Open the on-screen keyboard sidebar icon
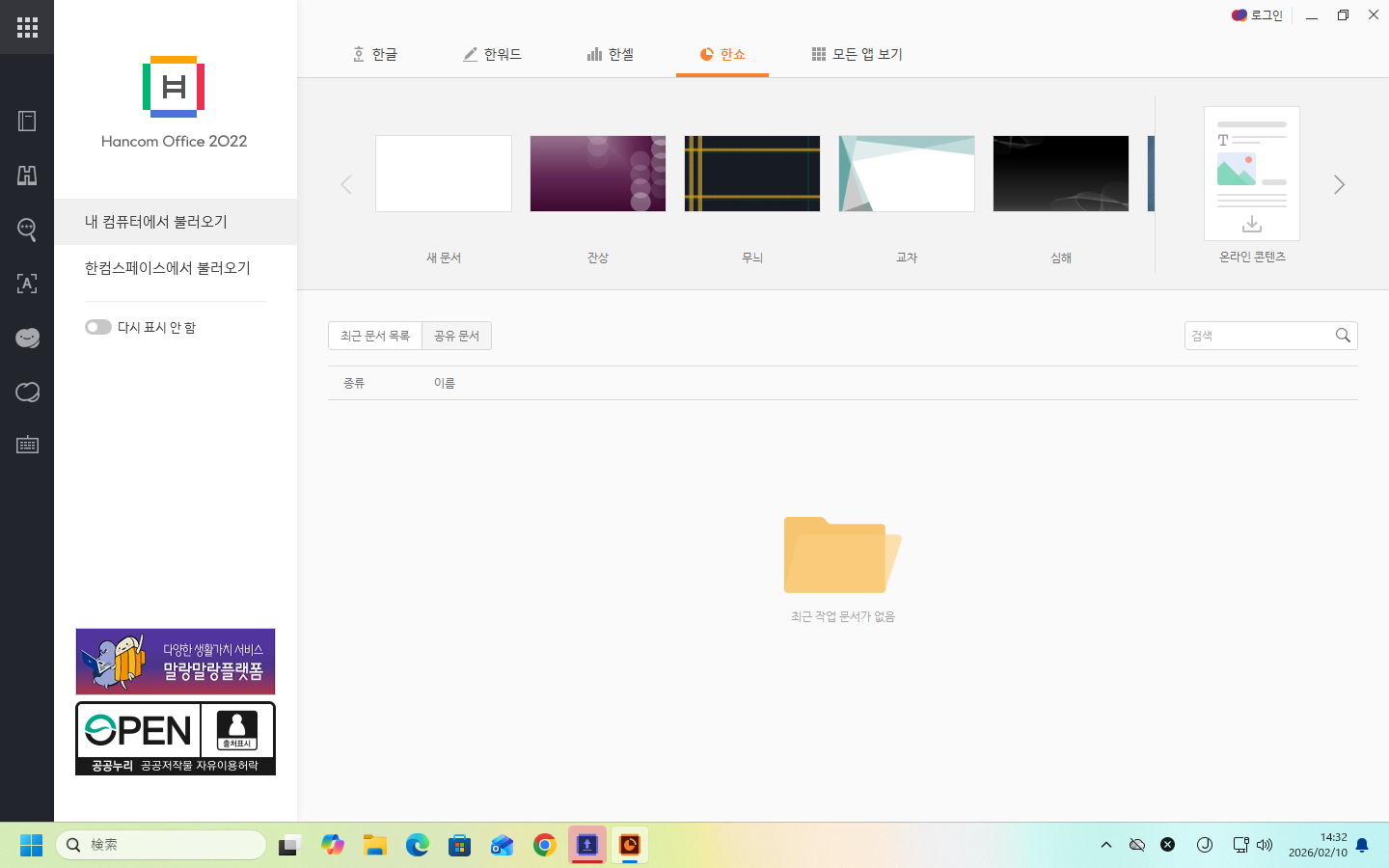The image size is (1389, 868). click(x=27, y=445)
